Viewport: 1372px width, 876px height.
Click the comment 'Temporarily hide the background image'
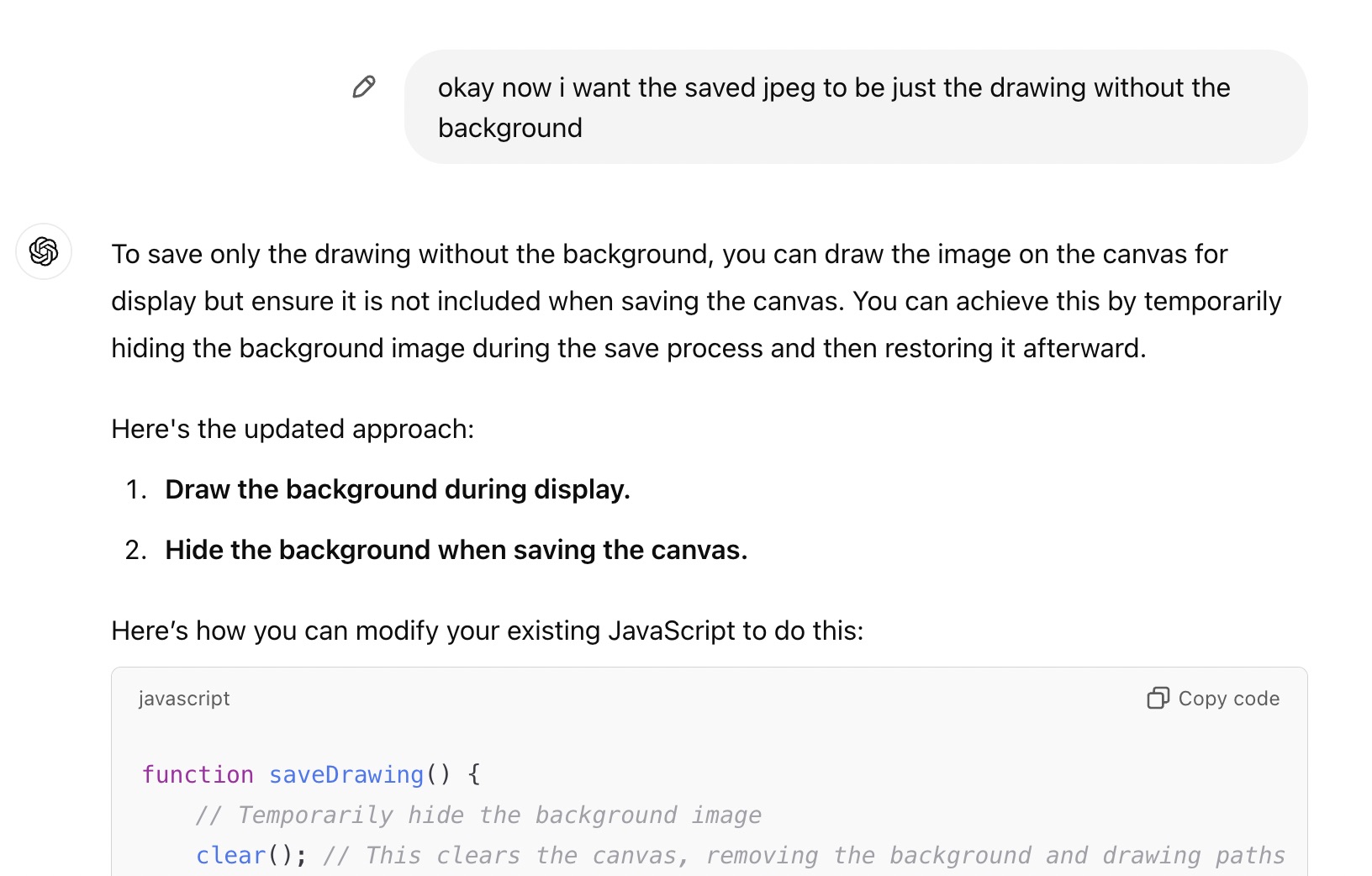[478, 815]
